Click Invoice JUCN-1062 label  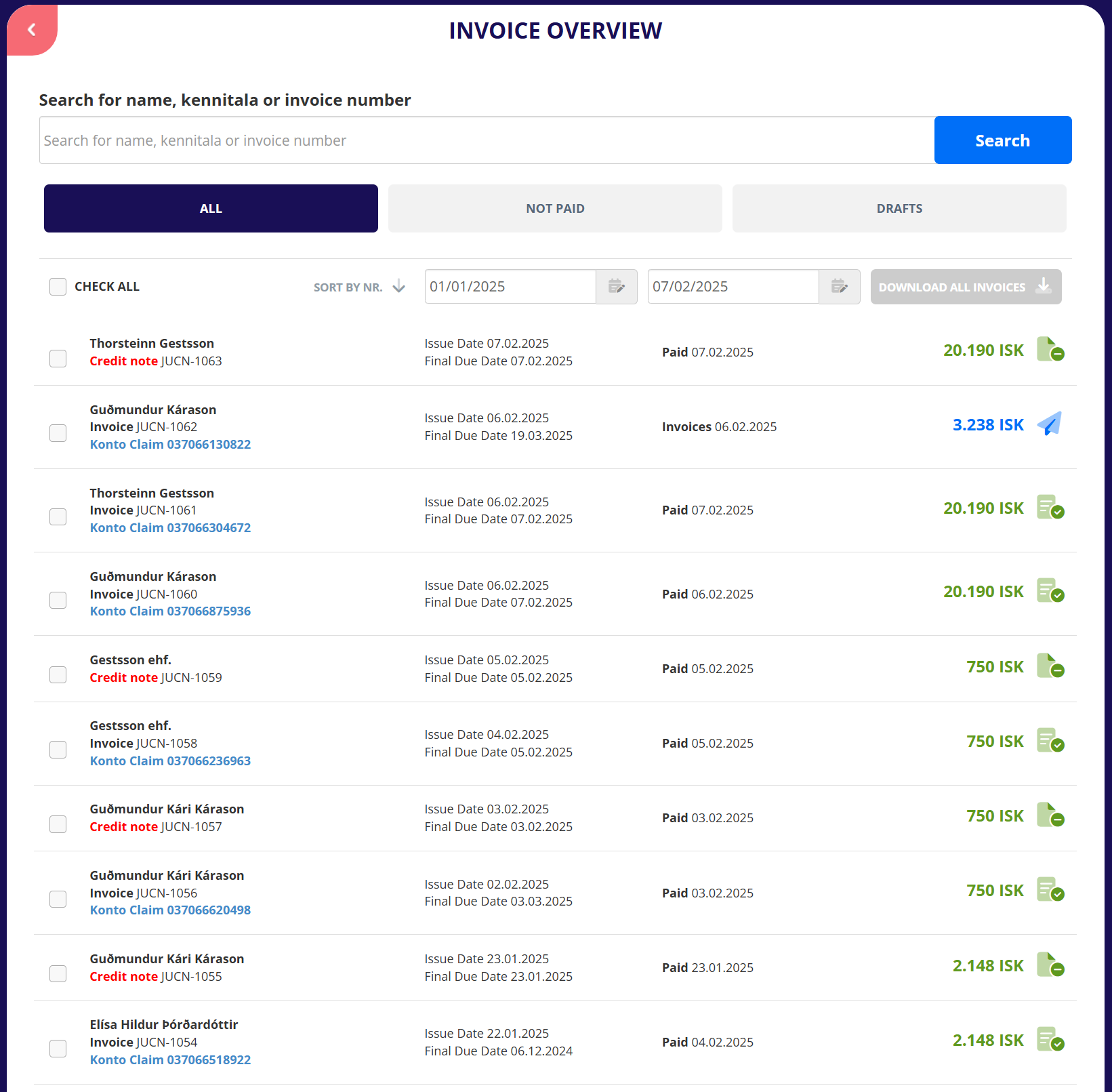coord(144,427)
